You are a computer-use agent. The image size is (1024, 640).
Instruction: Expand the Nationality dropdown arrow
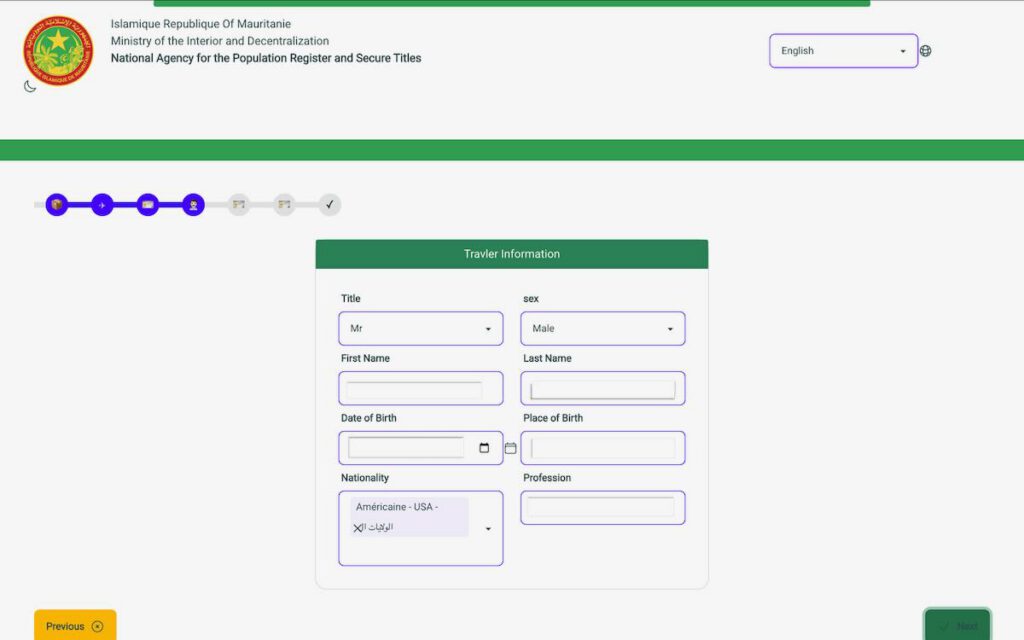pos(488,529)
